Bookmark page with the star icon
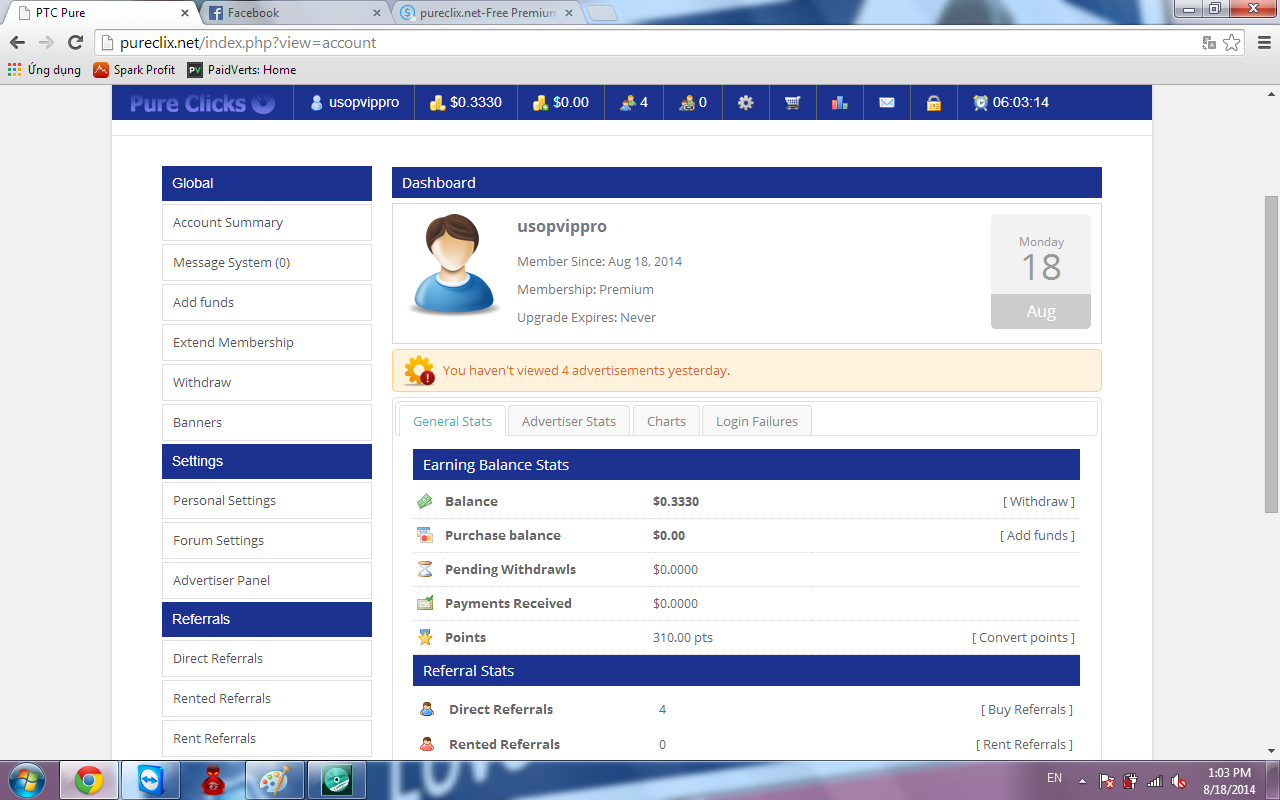Screen dimensions: 1280x800 1231,43
